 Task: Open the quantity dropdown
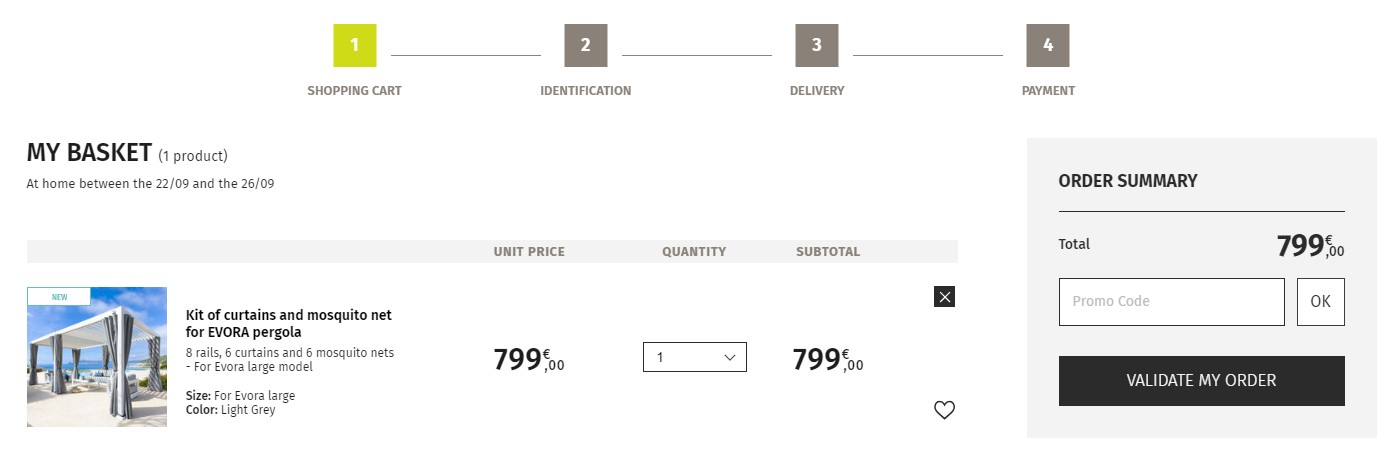click(695, 357)
